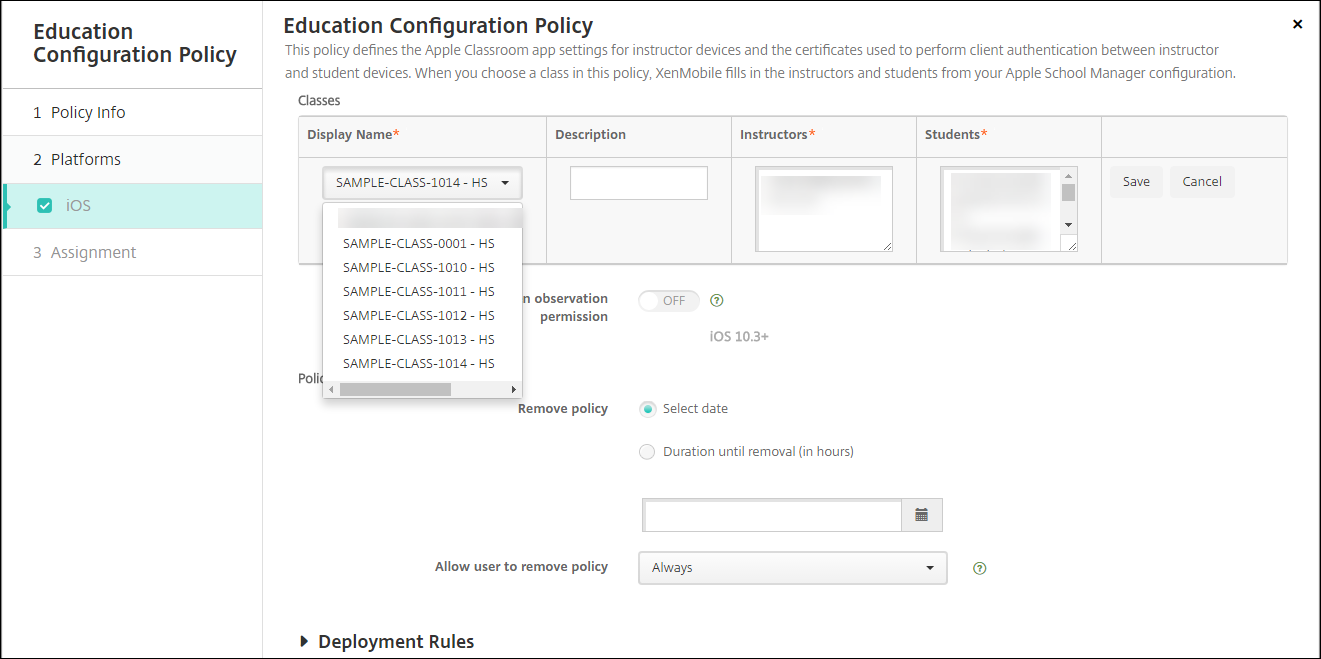This screenshot has width=1321, height=659.
Task: Select SAMPLE-CLASS-1010 - HS in dropdown list
Action: click(x=418, y=267)
